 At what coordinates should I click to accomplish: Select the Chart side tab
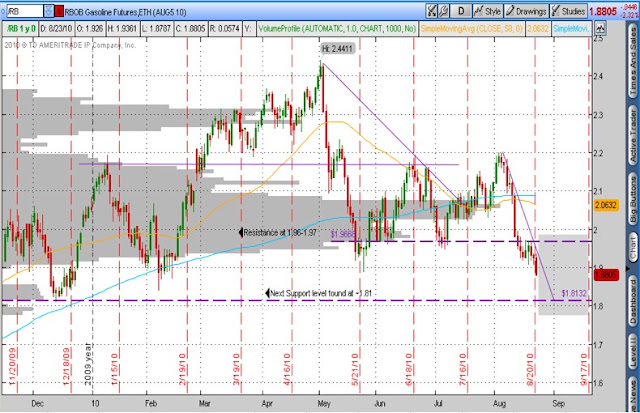point(633,248)
